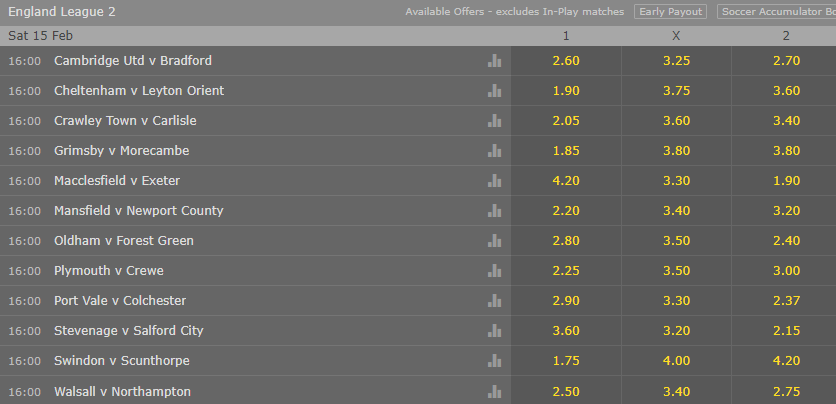Open the Stevenage v Salford City match

(128, 330)
